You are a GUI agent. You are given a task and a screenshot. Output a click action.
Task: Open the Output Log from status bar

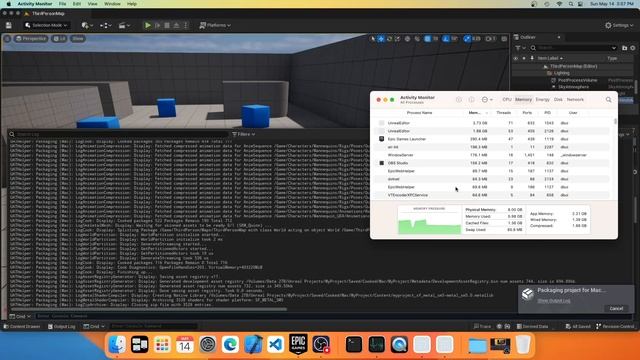point(62,327)
